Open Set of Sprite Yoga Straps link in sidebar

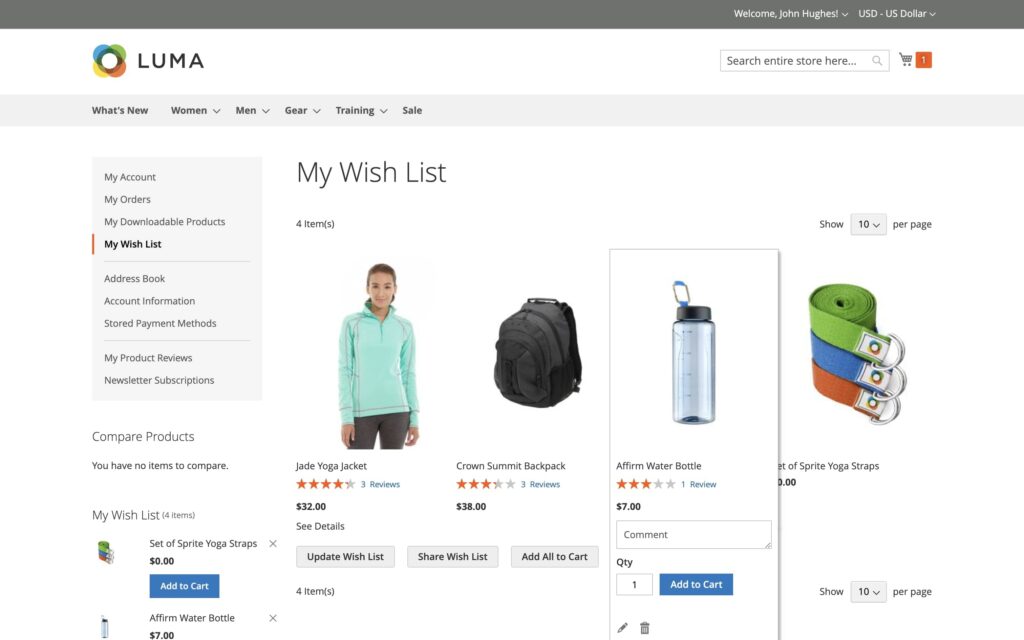point(203,543)
